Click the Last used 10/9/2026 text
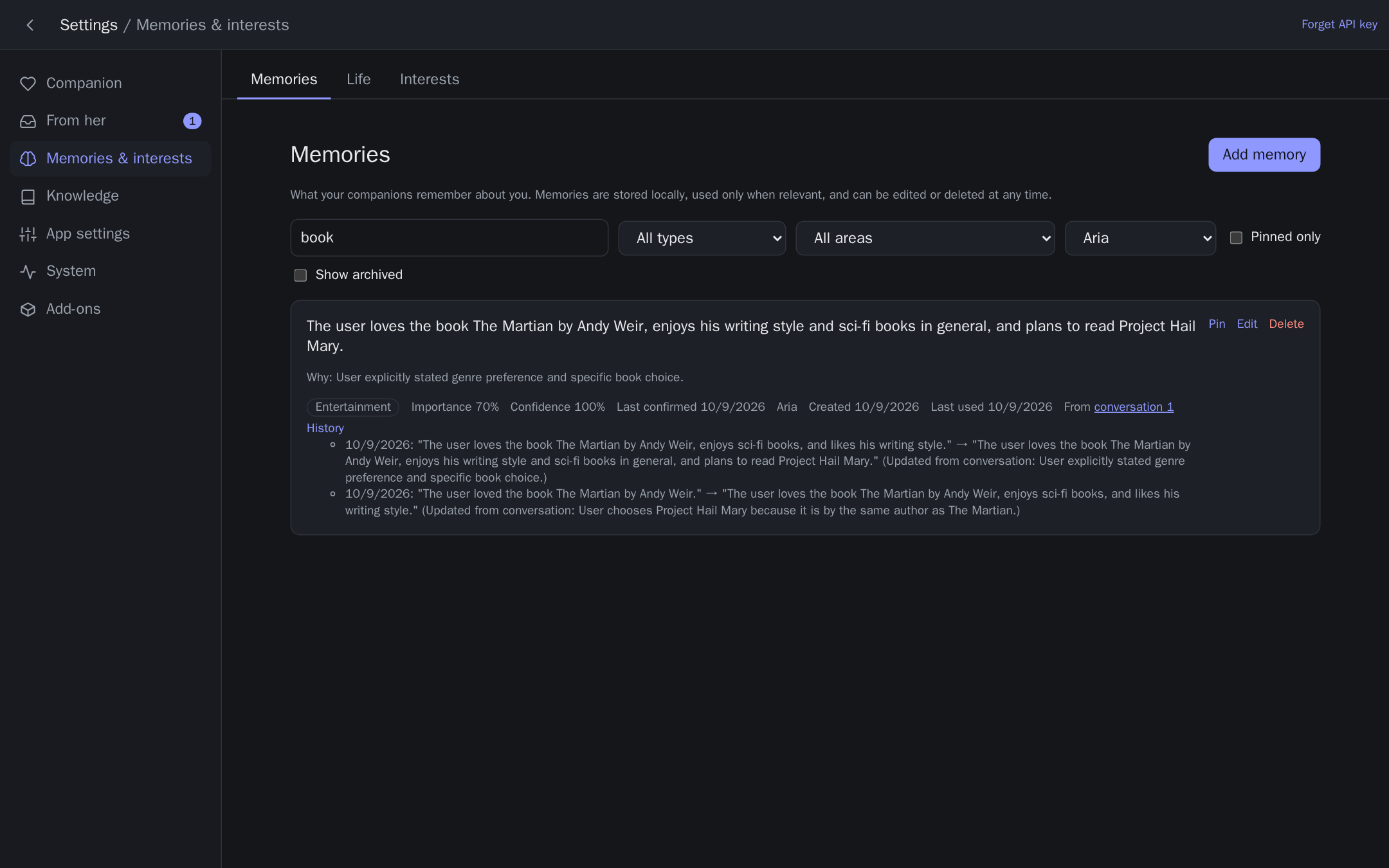The image size is (1389, 868). point(991,407)
